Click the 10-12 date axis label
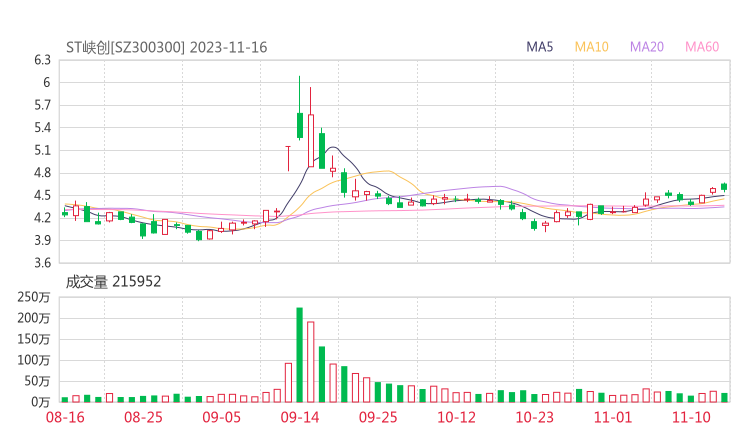Image resolution: width=740 pixels, height=440 pixels. pos(456,417)
